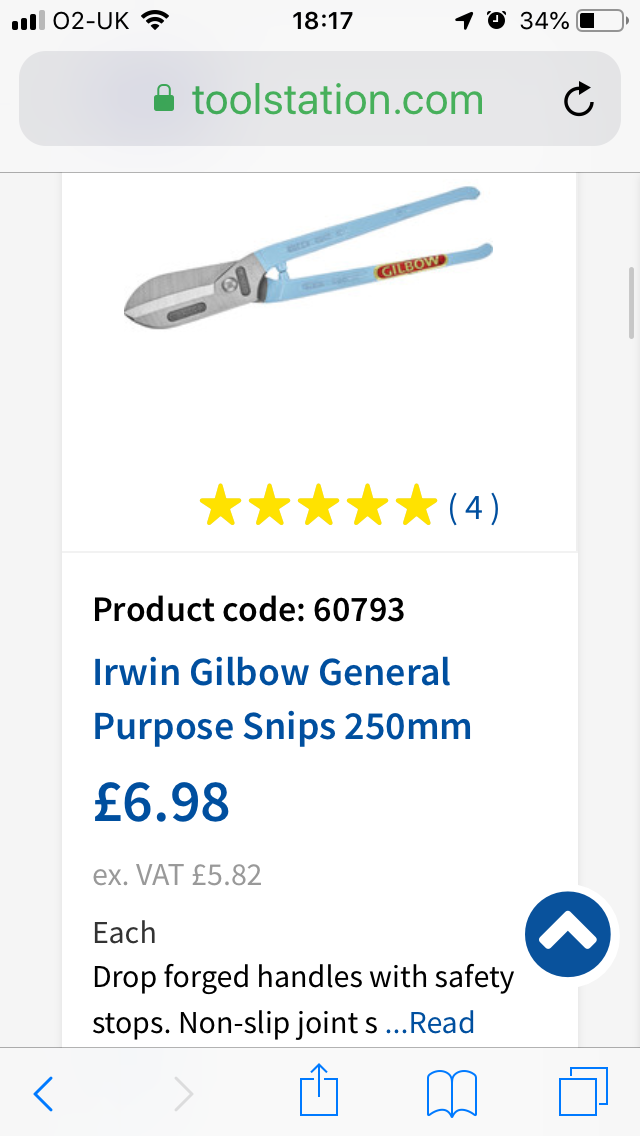
Task: Expand description with ...Read link
Action: [x=429, y=1022]
